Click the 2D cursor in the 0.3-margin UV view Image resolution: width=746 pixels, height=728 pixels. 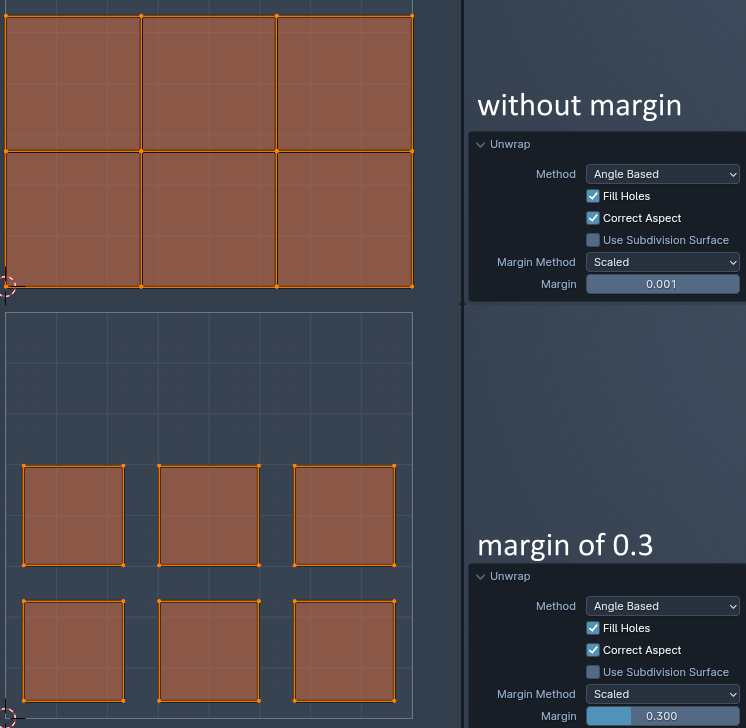(6, 717)
